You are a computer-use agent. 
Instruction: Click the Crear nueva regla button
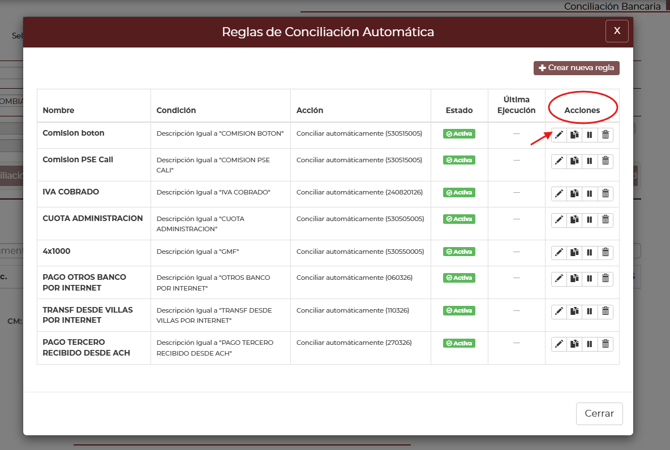[576, 68]
